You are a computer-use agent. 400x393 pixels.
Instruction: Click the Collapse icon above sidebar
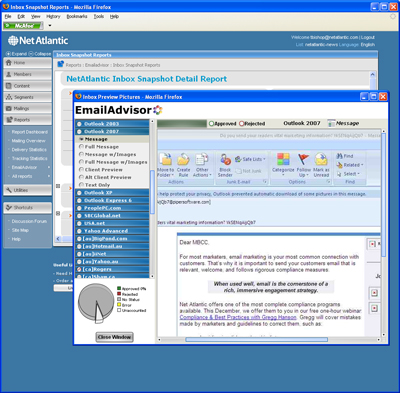tap(31, 54)
